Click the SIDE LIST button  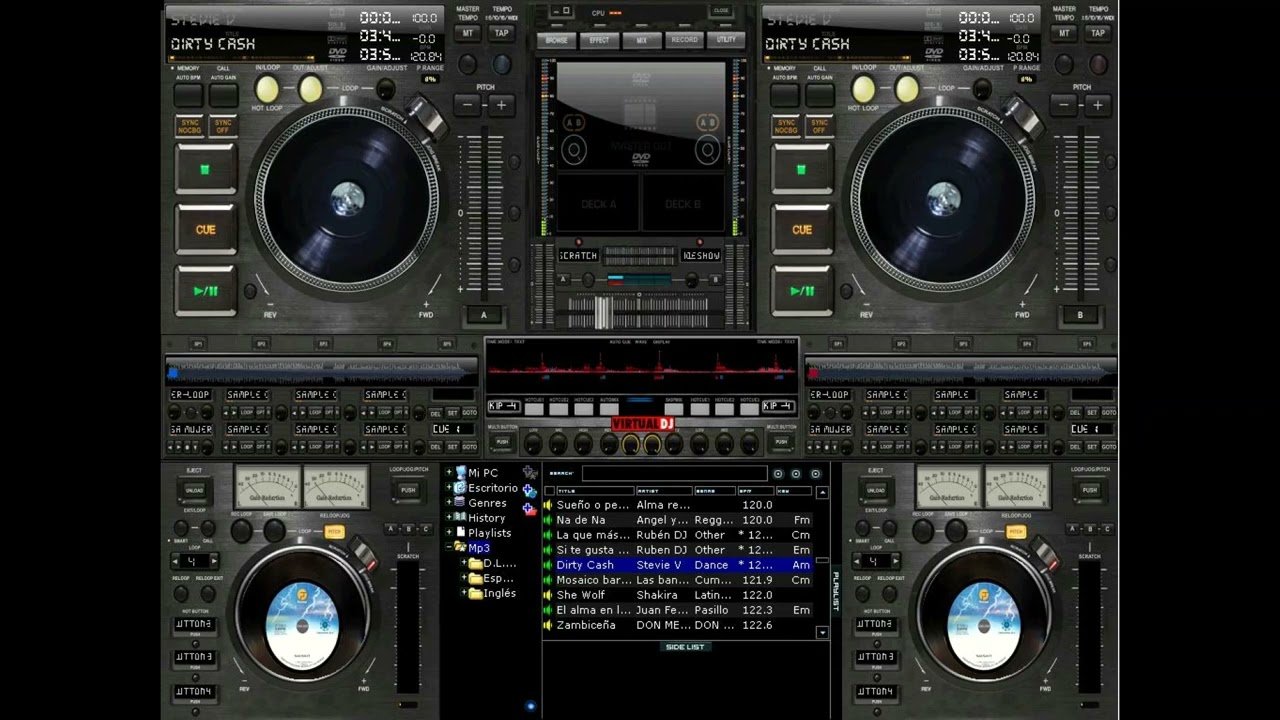(685, 647)
